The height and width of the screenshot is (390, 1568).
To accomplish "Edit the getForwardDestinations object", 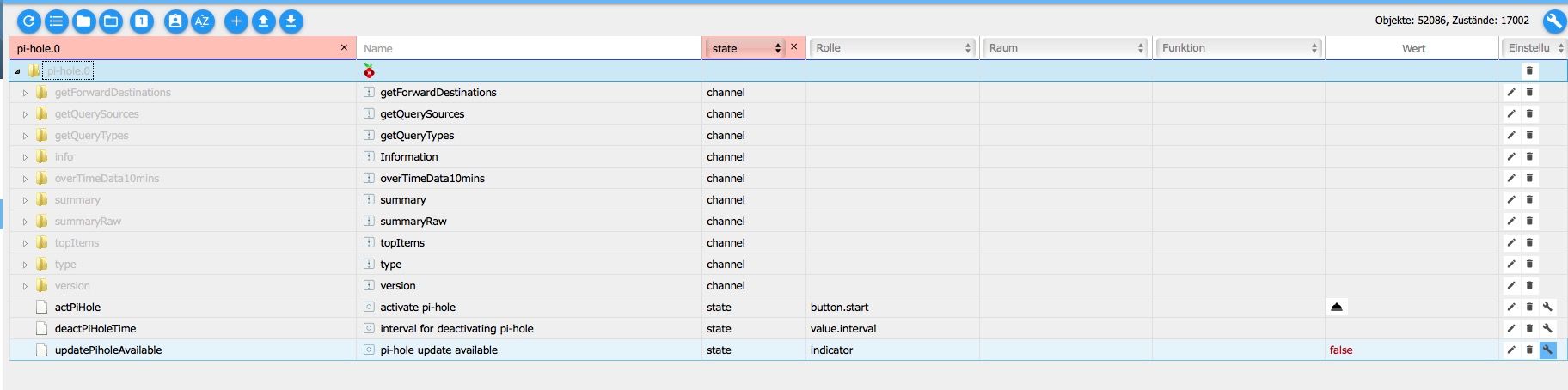I will [1511, 92].
